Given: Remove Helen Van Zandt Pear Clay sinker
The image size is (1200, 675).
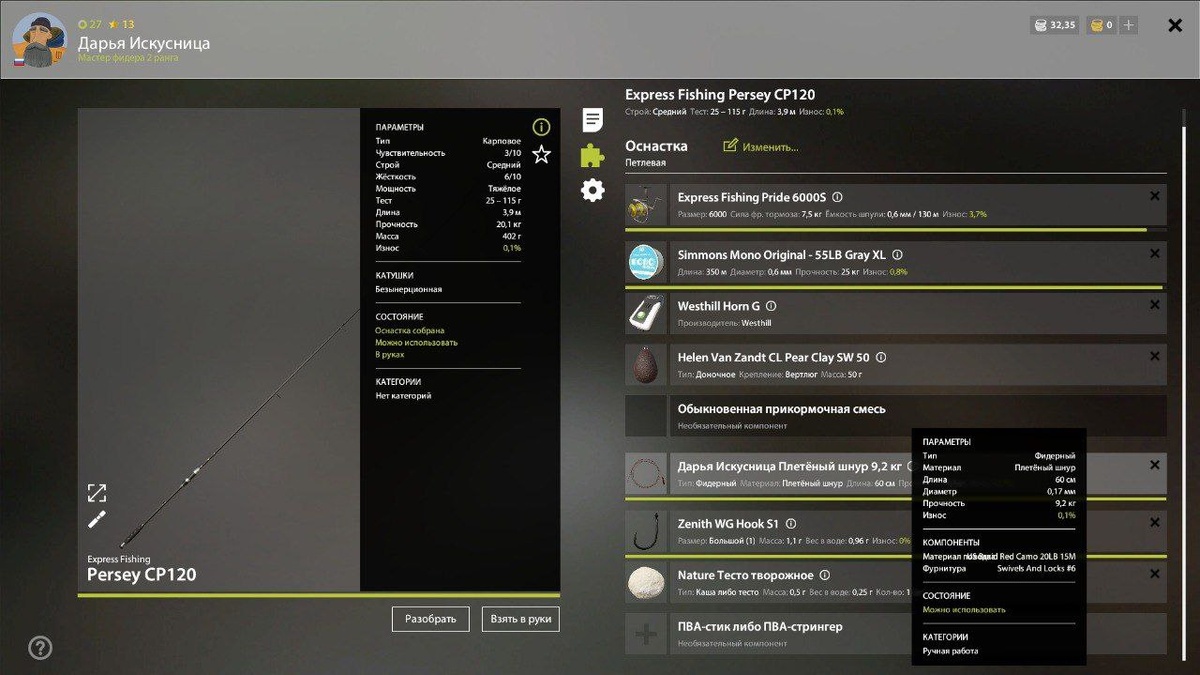Looking at the screenshot, I should [x=1155, y=356].
